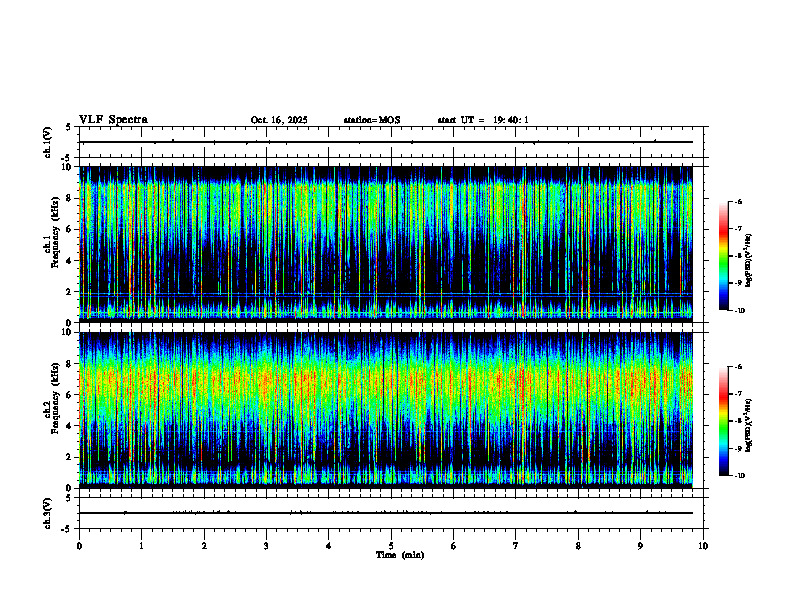Image resolution: width=792 pixels, height=612 pixels.
Task: Click the "start UT = 19:40: 1" text
Action: 483,120
